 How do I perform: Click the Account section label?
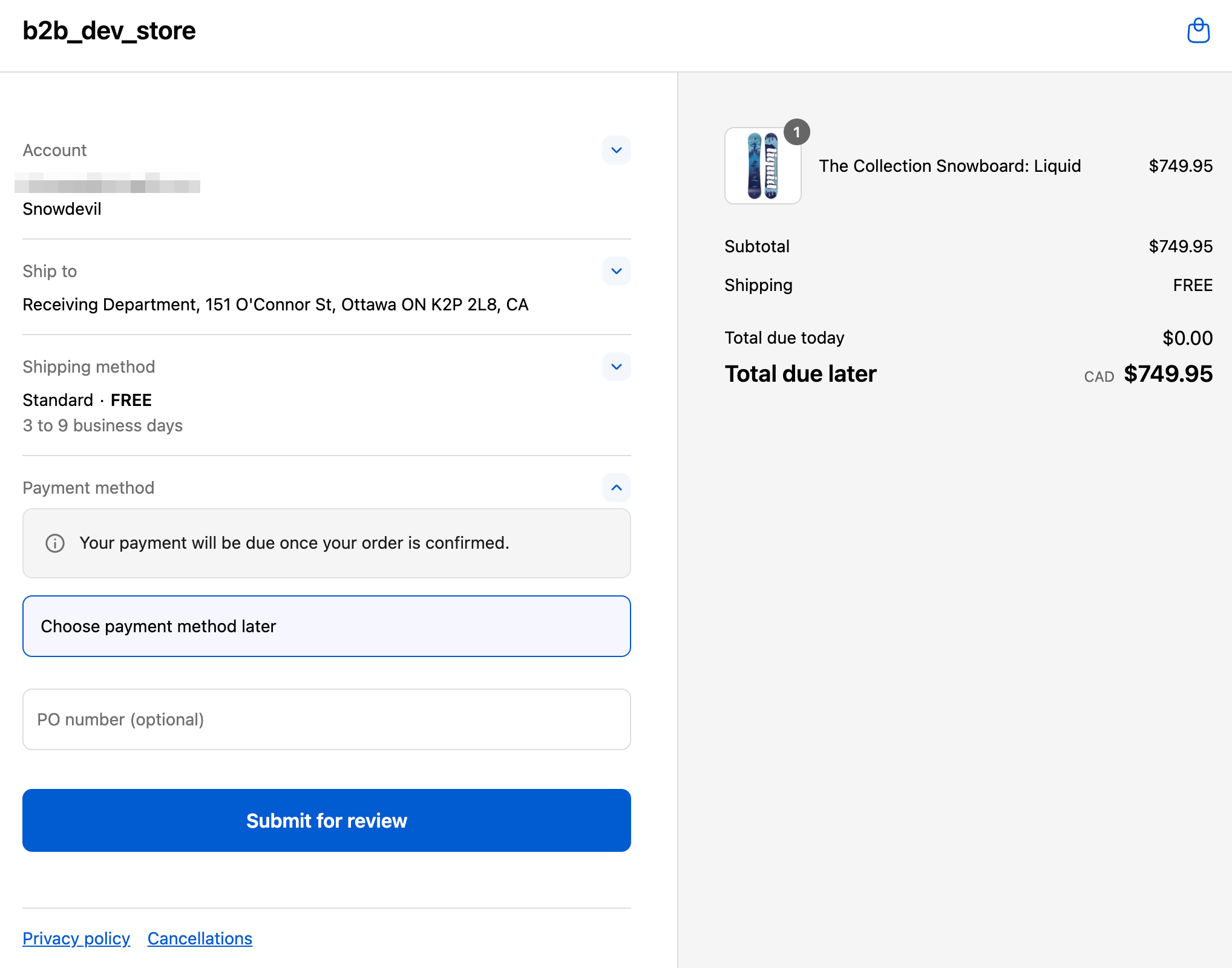point(54,150)
